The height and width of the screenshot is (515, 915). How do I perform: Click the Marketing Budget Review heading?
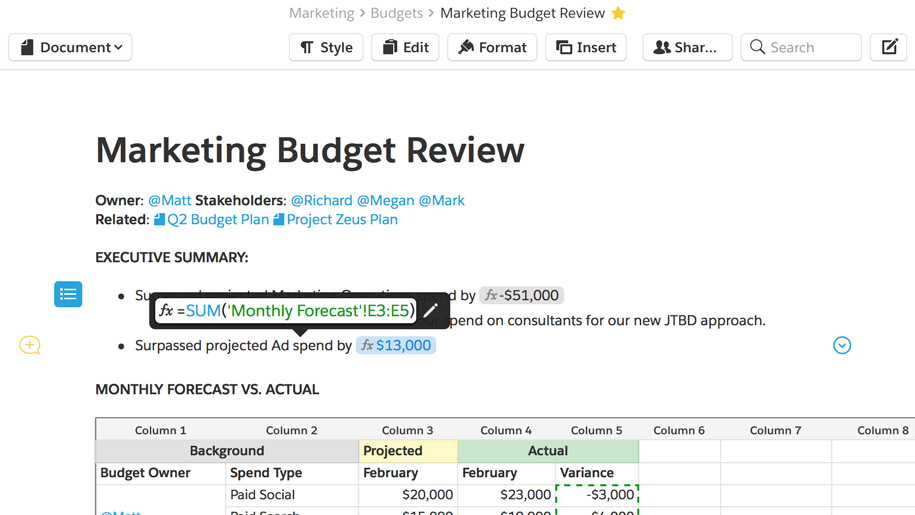(x=310, y=150)
